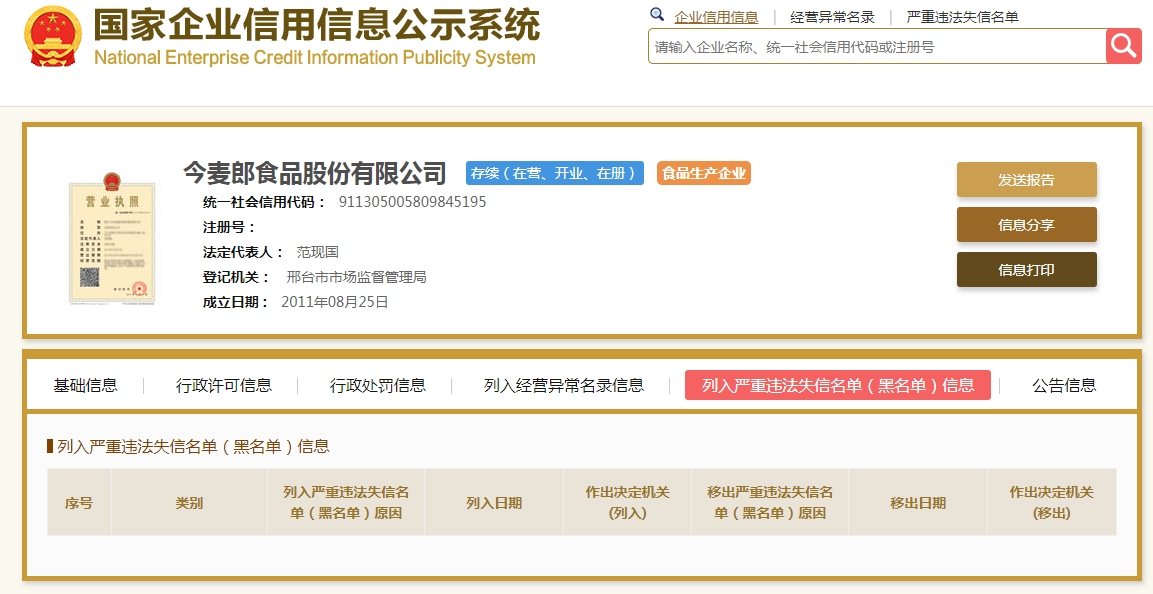The image size is (1153, 594).
Task: Click the 统一社会信用代码 label
Action: tap(265, 202)
